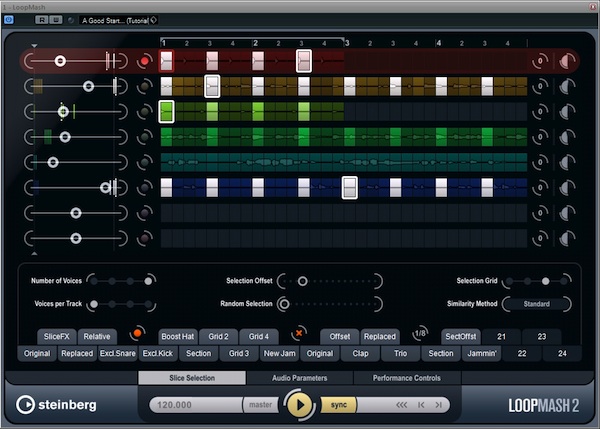Set Voices per Track to first dot
Image resolution: width=600 pixels, height=429 pixels.
pyautogui.click(x=94, y=304)
